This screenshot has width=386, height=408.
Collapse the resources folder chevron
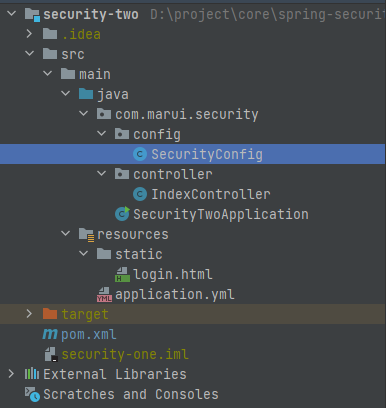66,234
